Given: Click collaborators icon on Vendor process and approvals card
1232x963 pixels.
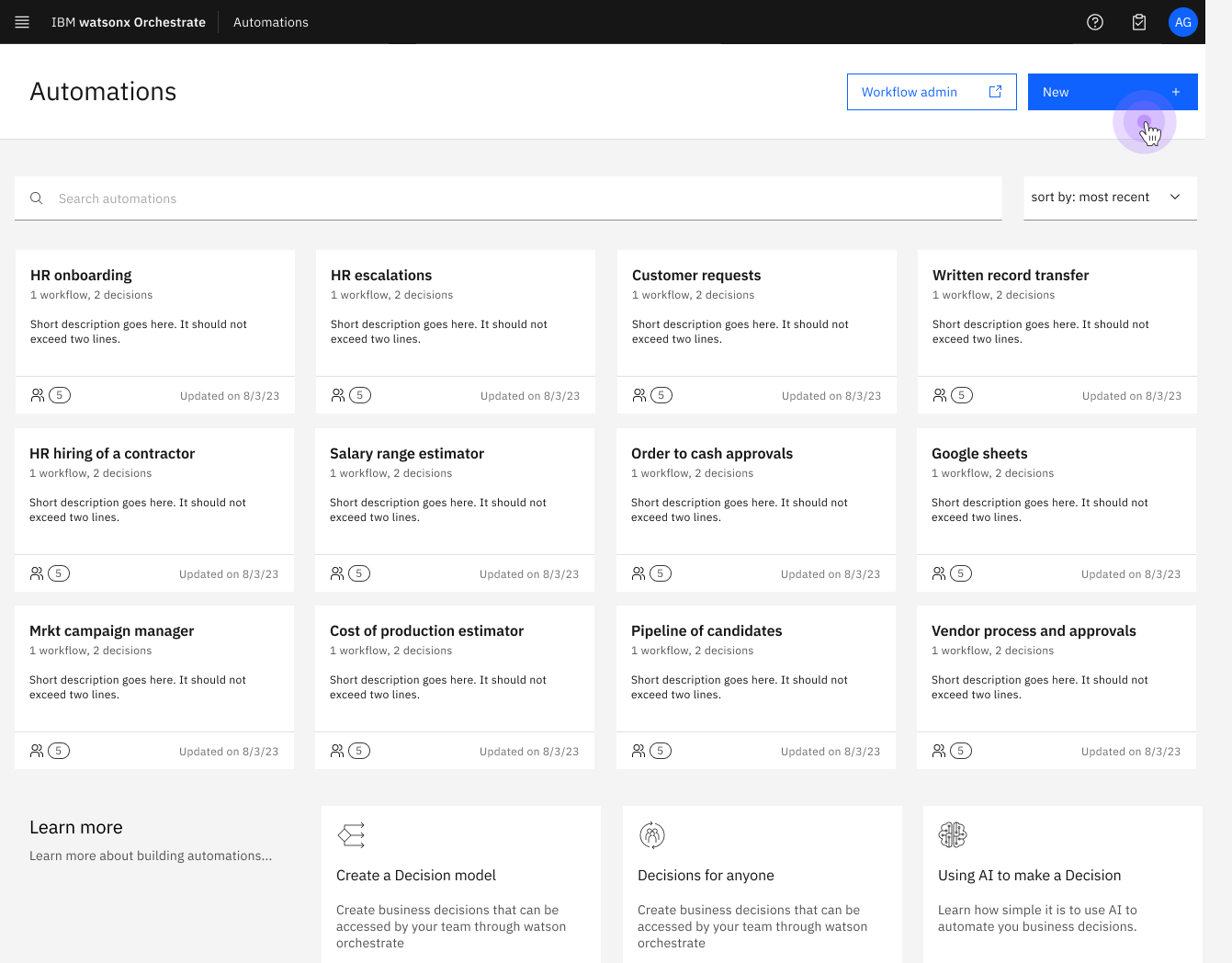Looking at the screenshot, I should click(x=939, y=751).
